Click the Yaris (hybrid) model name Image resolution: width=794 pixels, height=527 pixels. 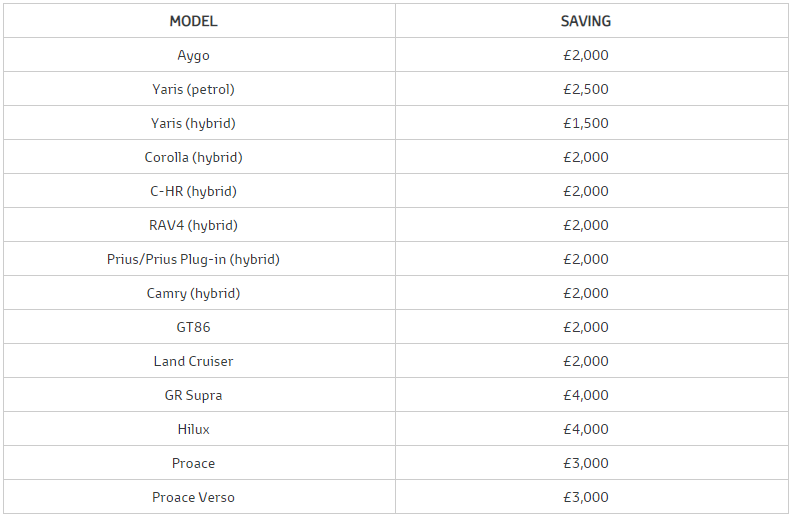point(193,123)
